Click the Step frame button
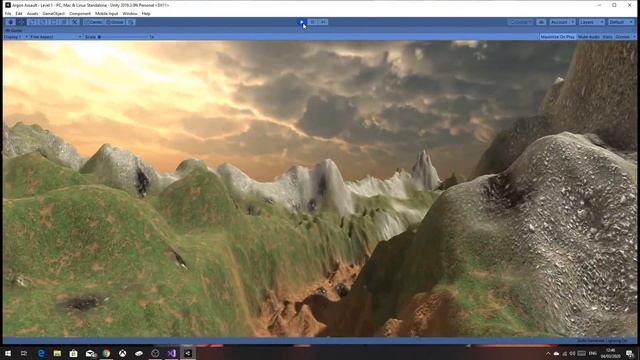Image resolution: width=640 pixels, height=360 pixels. (x=323, y=22)
